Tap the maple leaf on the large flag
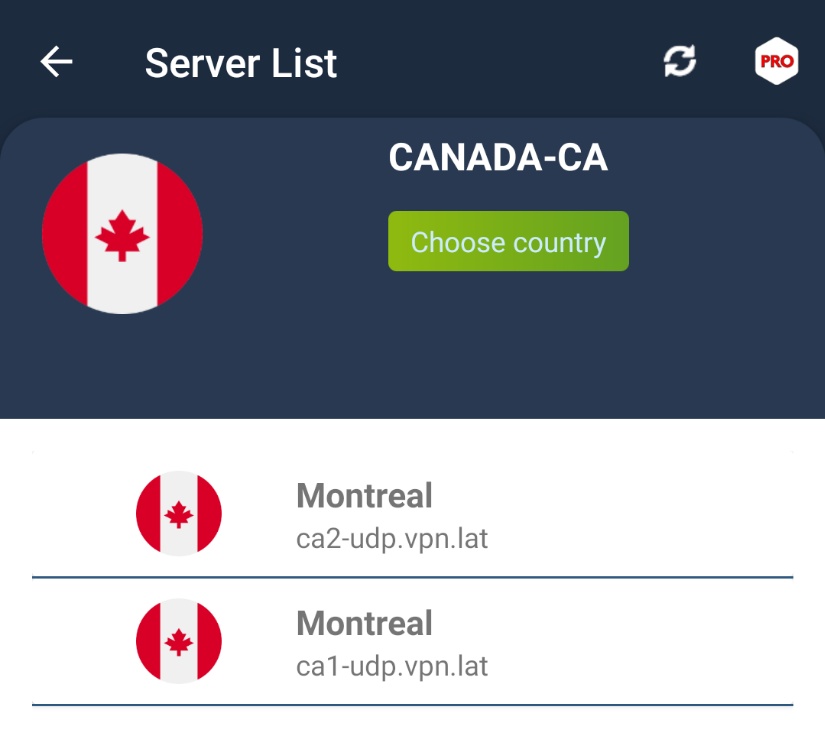The height and width of the screenshot is (746, 825). coord(122,235)
